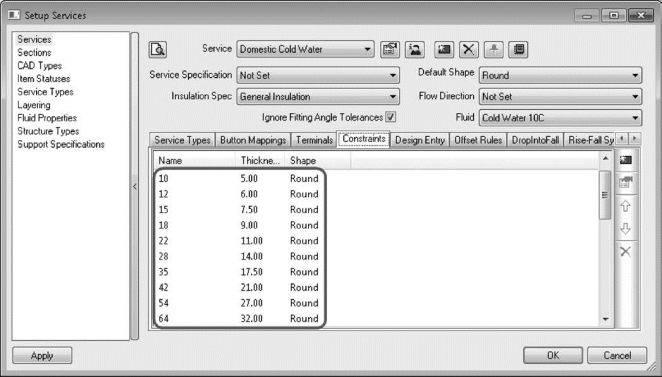
Task: Open the Service Specification dropdown
Action: point(318,76)
